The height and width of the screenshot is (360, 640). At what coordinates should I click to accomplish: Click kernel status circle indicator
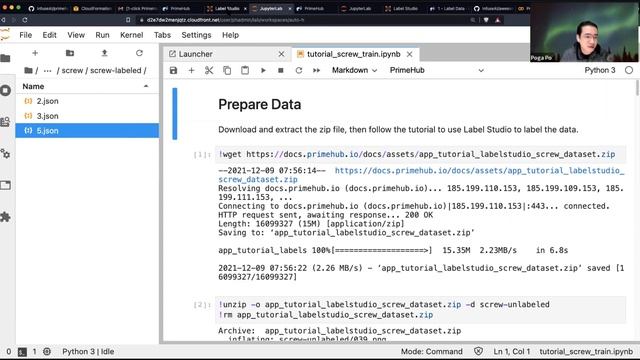629,70
